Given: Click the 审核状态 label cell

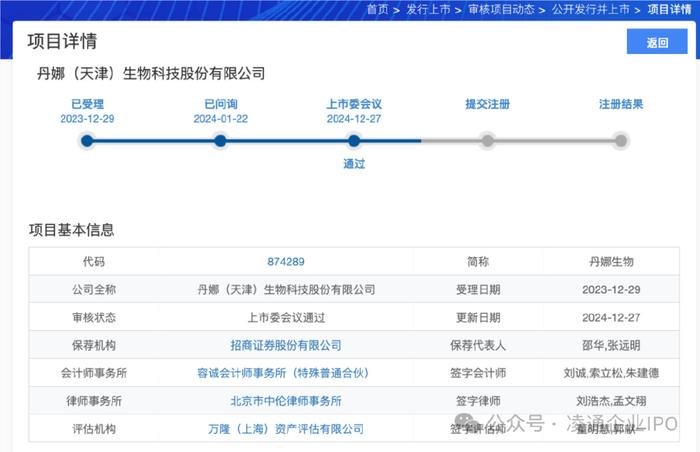Looking at the screenshot, I should [94, 318].
